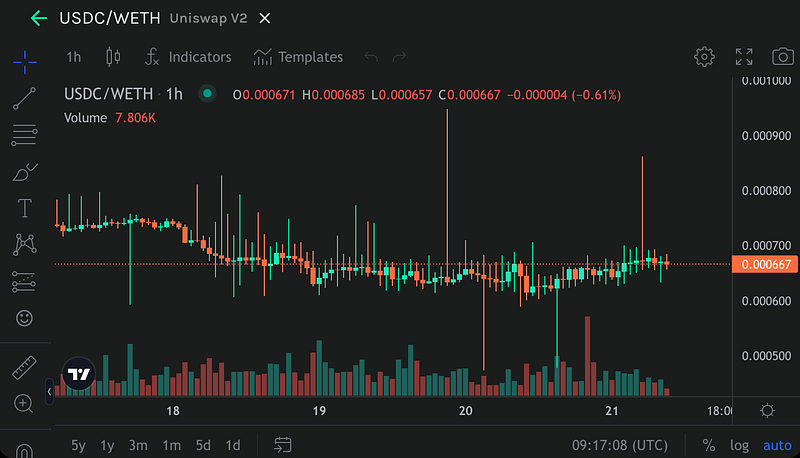Select the ruler measure tool

[24, 368]
